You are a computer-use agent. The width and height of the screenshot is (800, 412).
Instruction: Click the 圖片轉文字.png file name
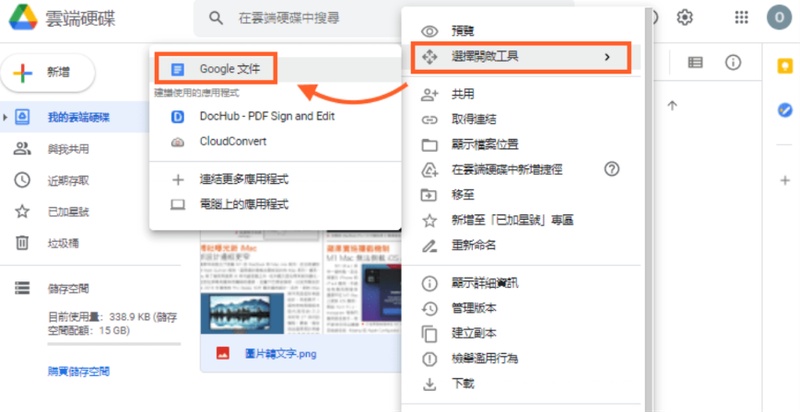point(281,353)
